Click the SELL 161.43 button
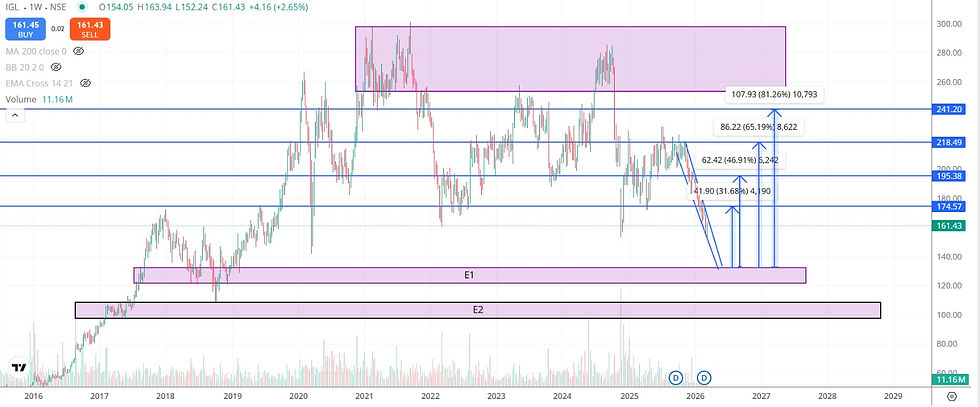The height and width of the screenshot is (407, 980). tap(90, 29)
